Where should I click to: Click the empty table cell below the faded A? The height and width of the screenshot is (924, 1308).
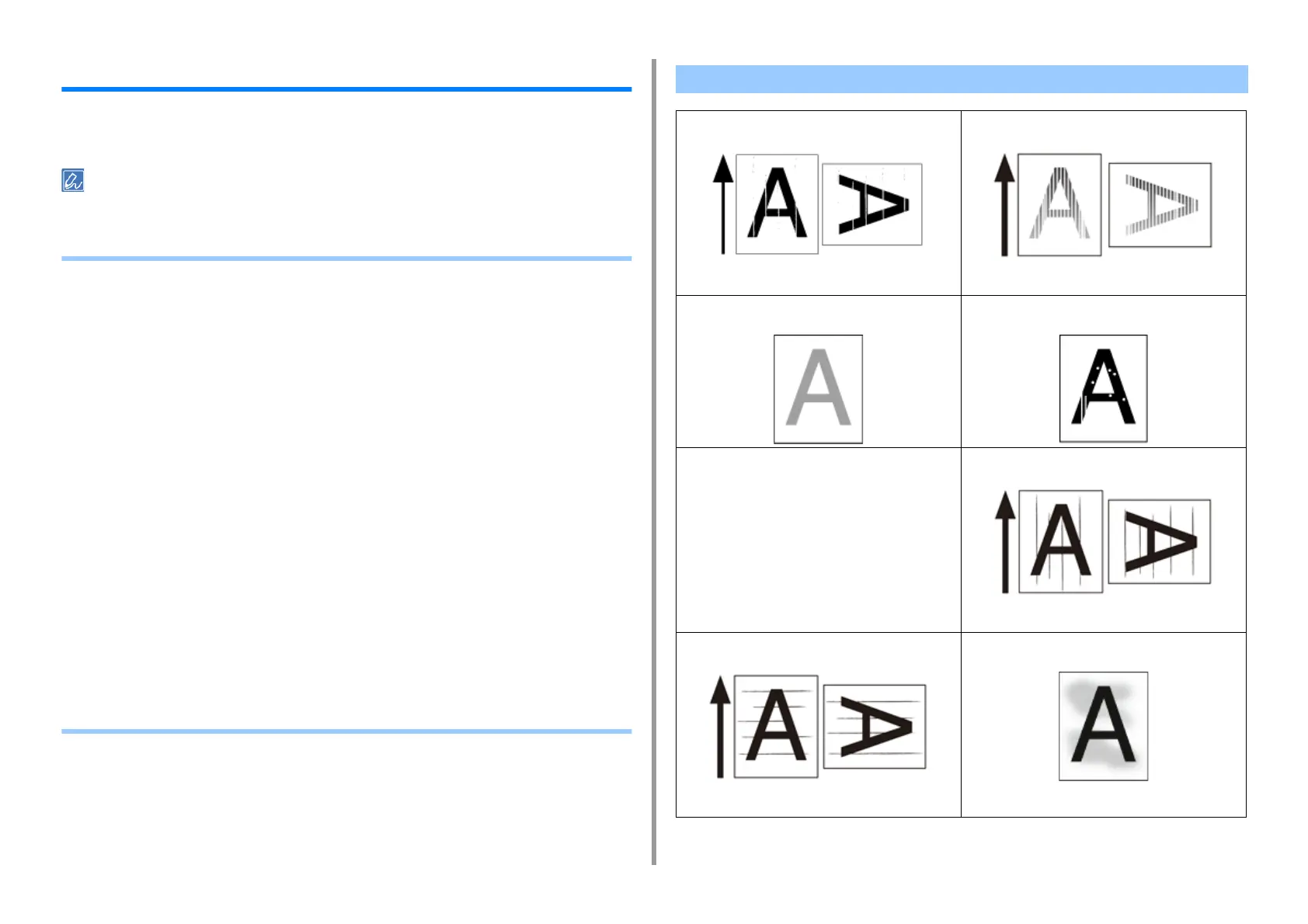818,540
